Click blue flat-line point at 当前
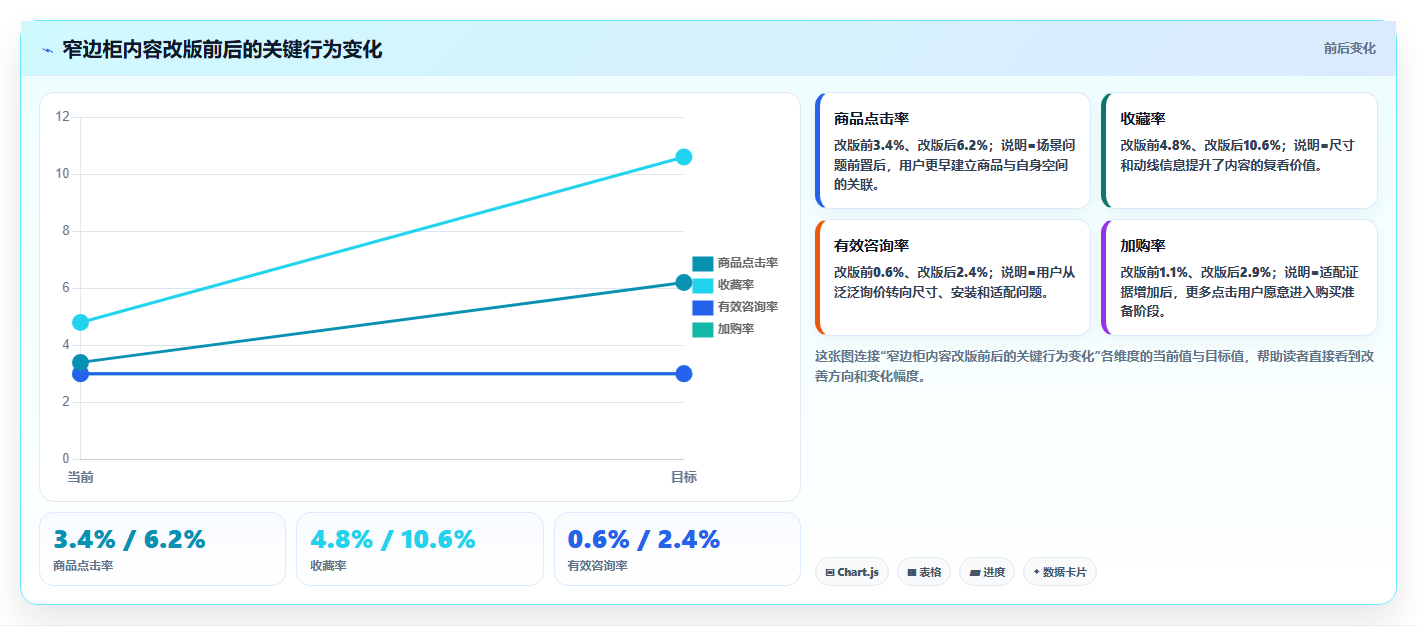This screenshot has width=1417, height=626. coord(81,374)
